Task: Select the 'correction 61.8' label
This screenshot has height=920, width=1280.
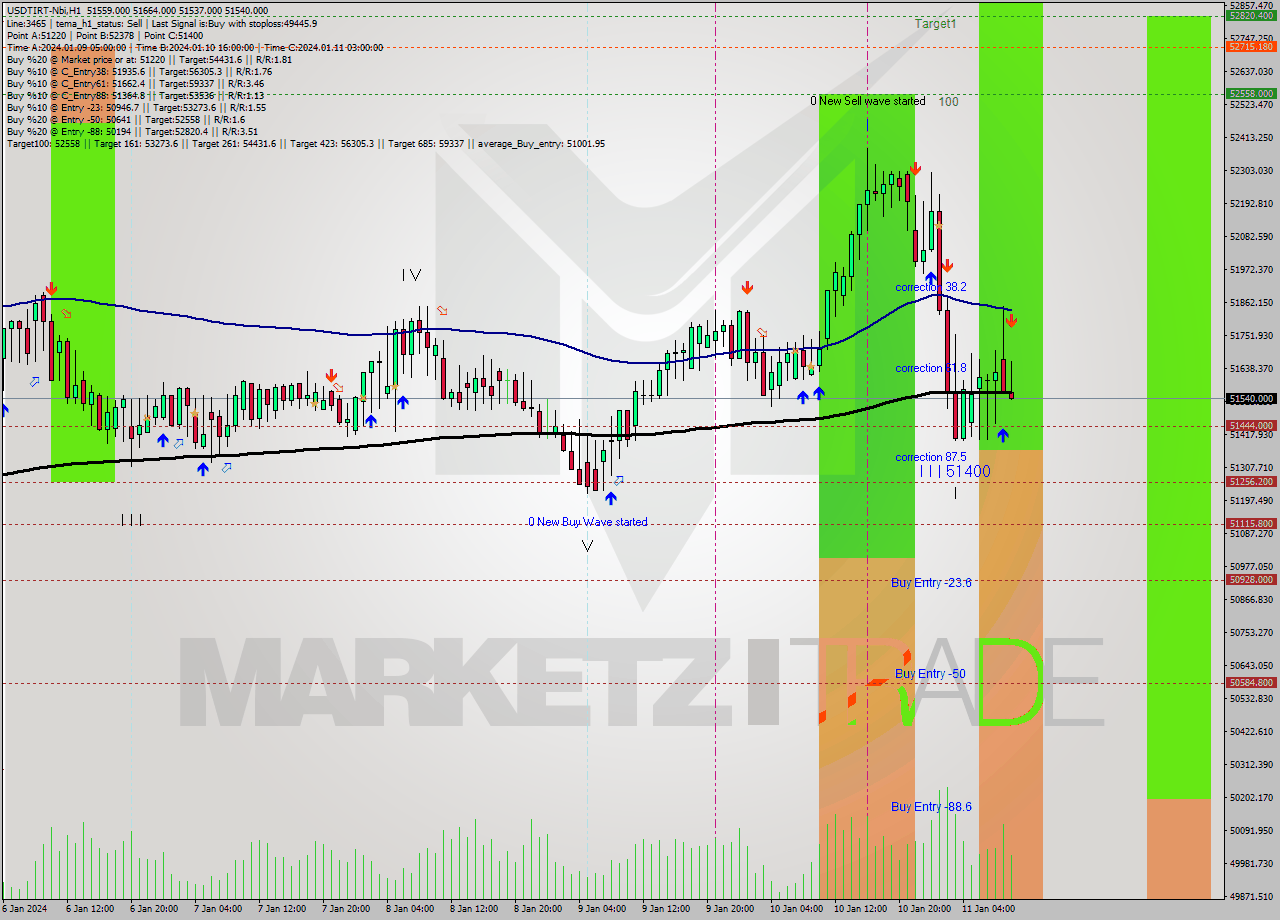Action: (931, 368)
